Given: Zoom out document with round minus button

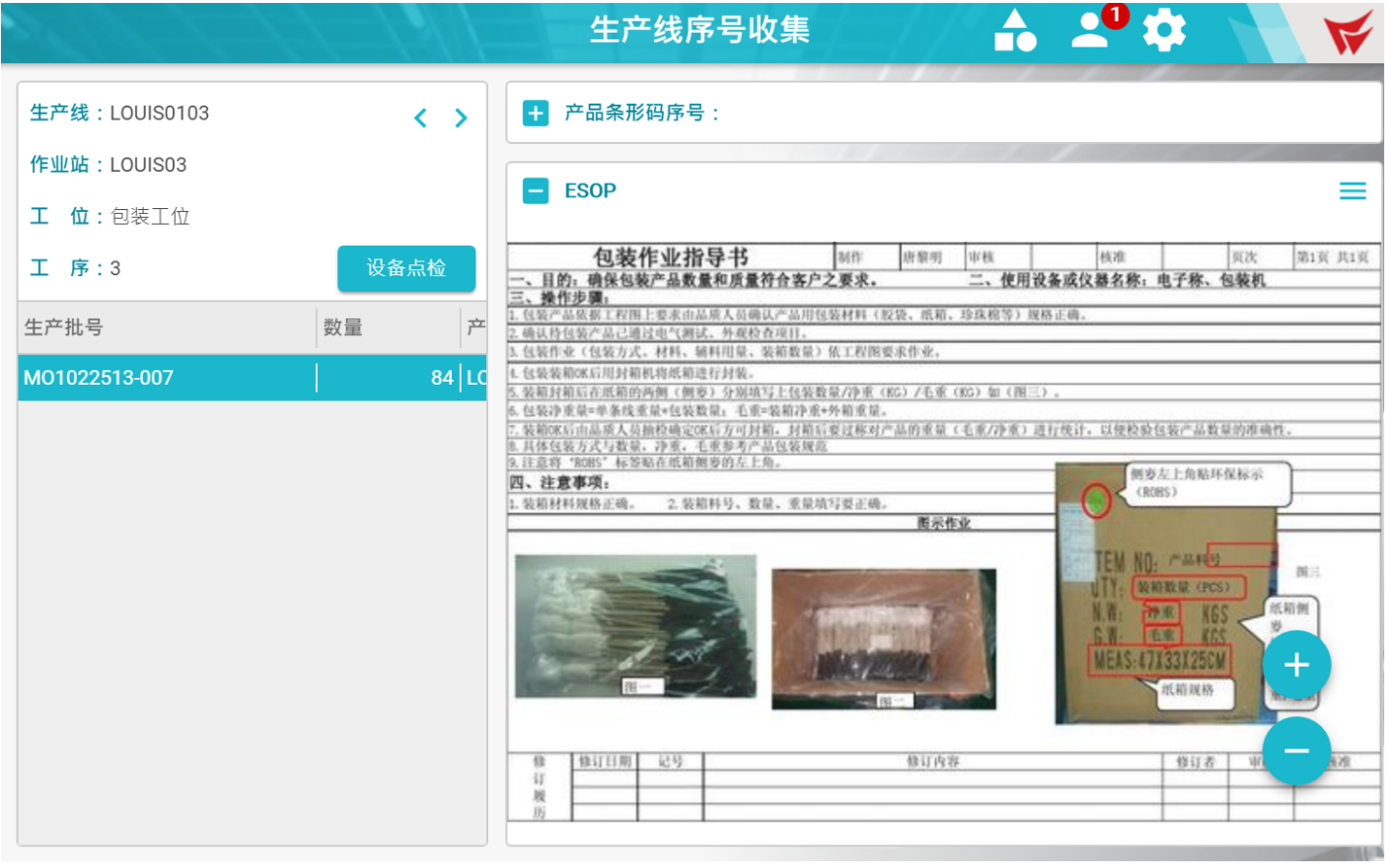Looking at the screenshot, I should pos(1296,750).
